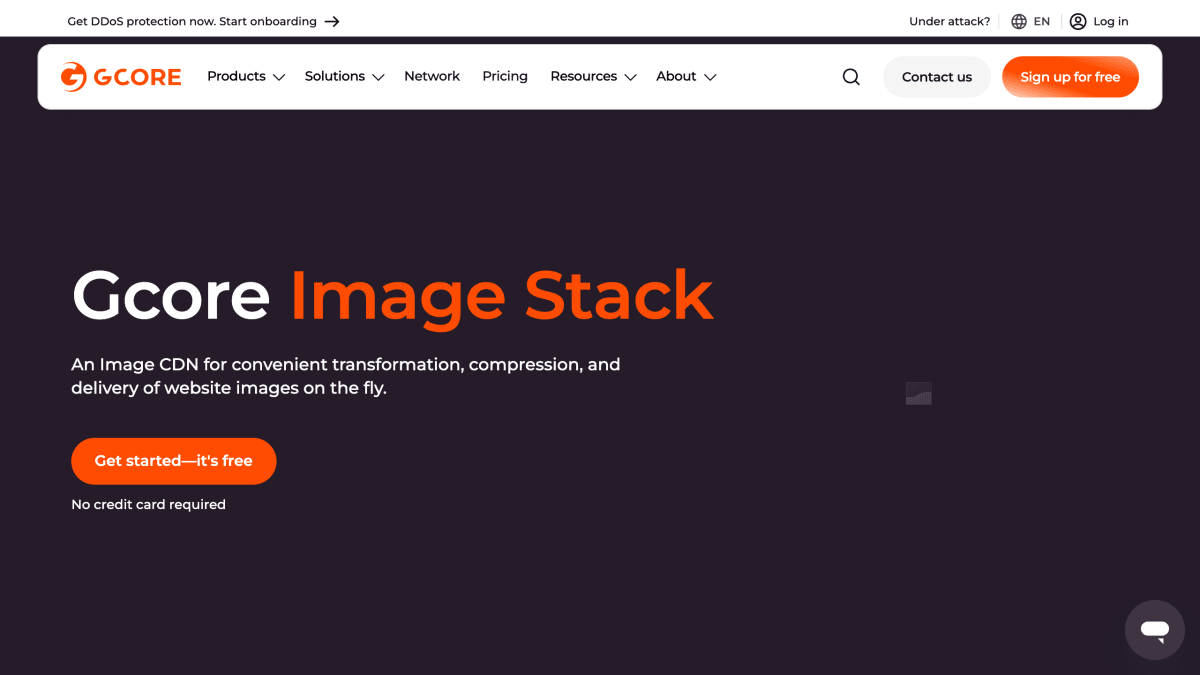Open the Under attack? link
1200x675 pixels.
[949, 21]
